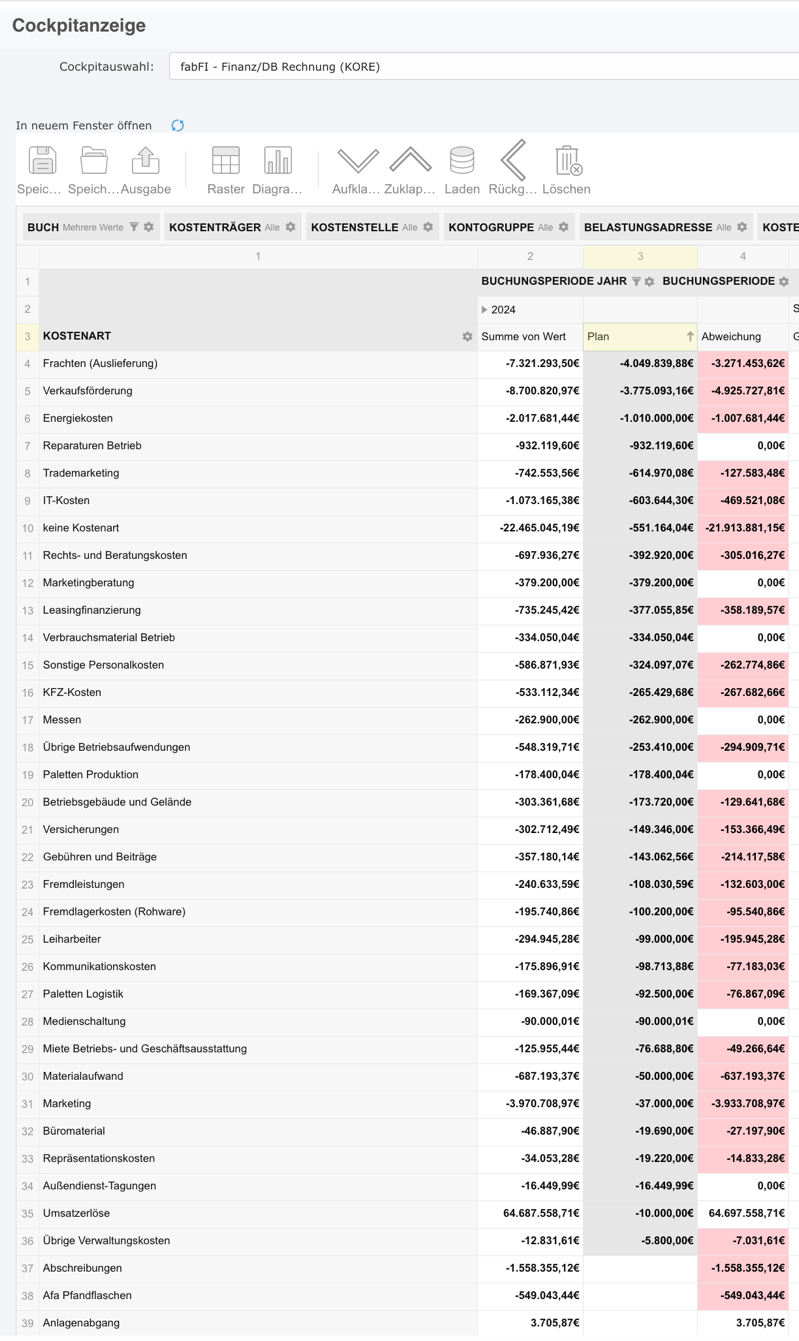Open the BUCH filter funnel

pos(134,228)
